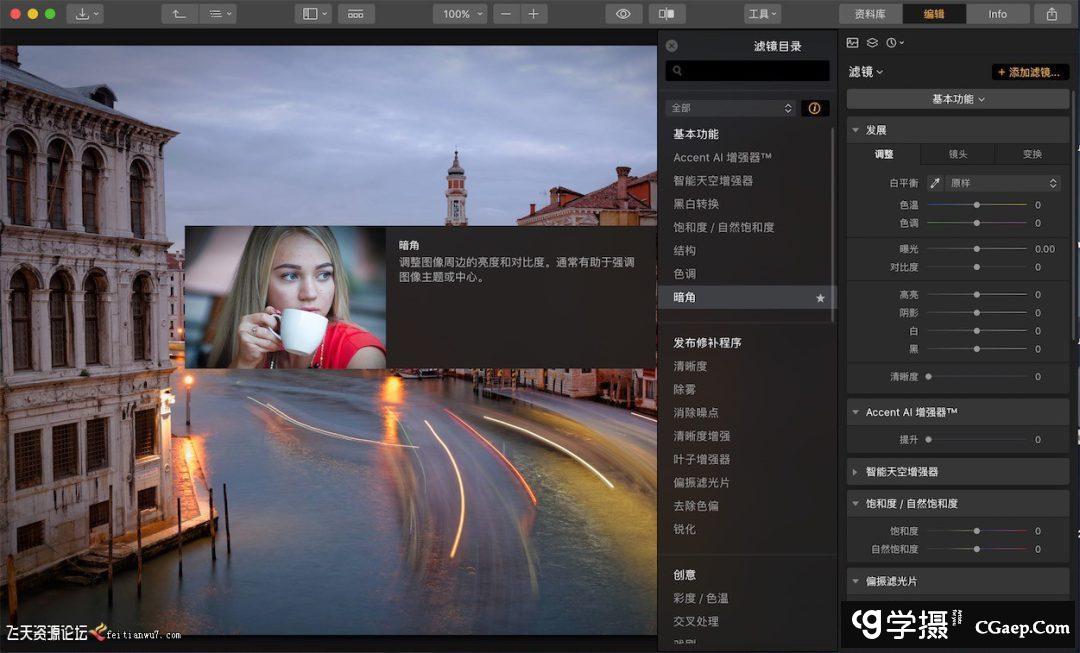
Task: Open the 基本功能 workspace dropdown
Action: click(x=958, y=99)
